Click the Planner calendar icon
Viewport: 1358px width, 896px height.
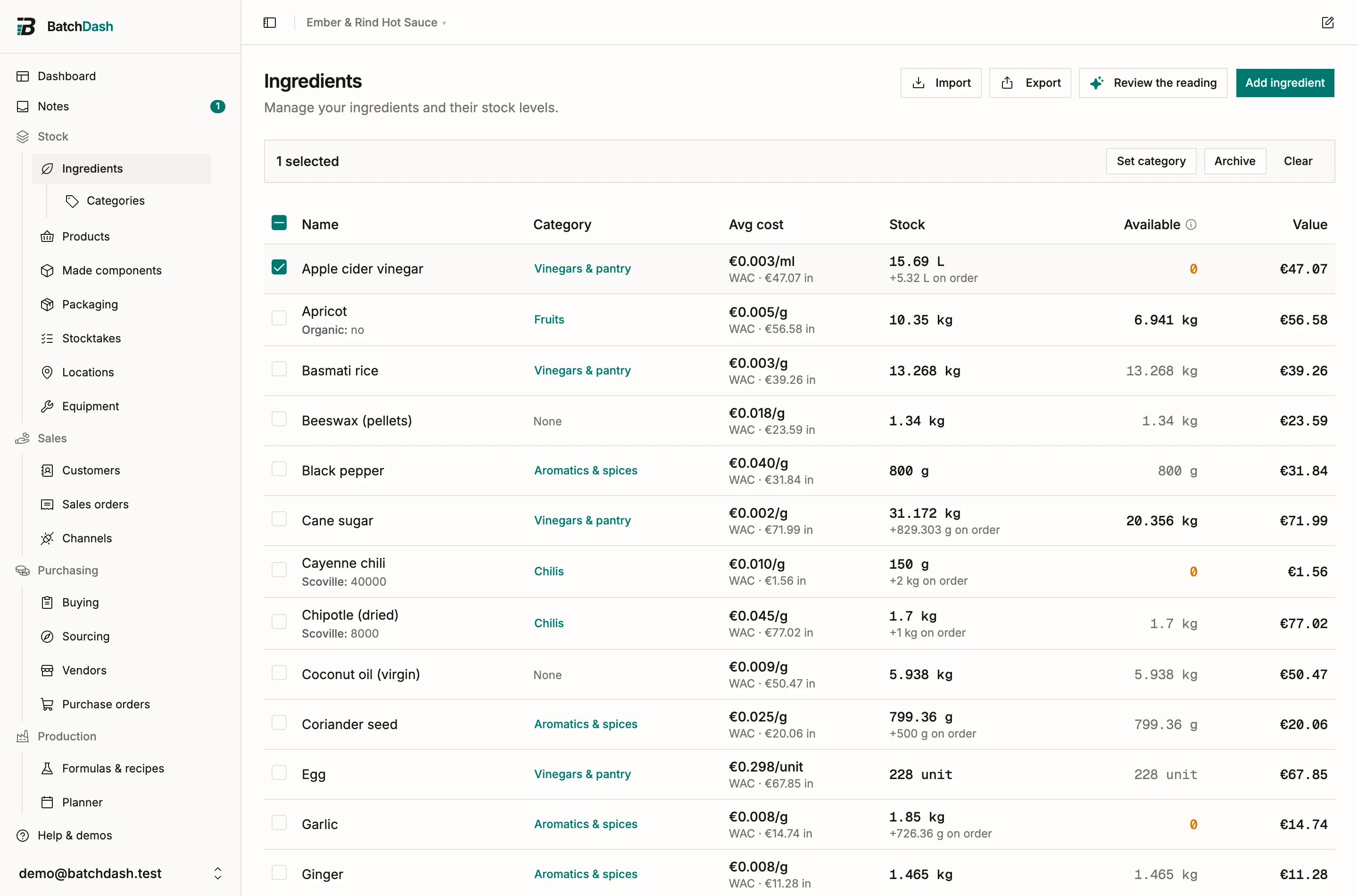coord(48,802)
